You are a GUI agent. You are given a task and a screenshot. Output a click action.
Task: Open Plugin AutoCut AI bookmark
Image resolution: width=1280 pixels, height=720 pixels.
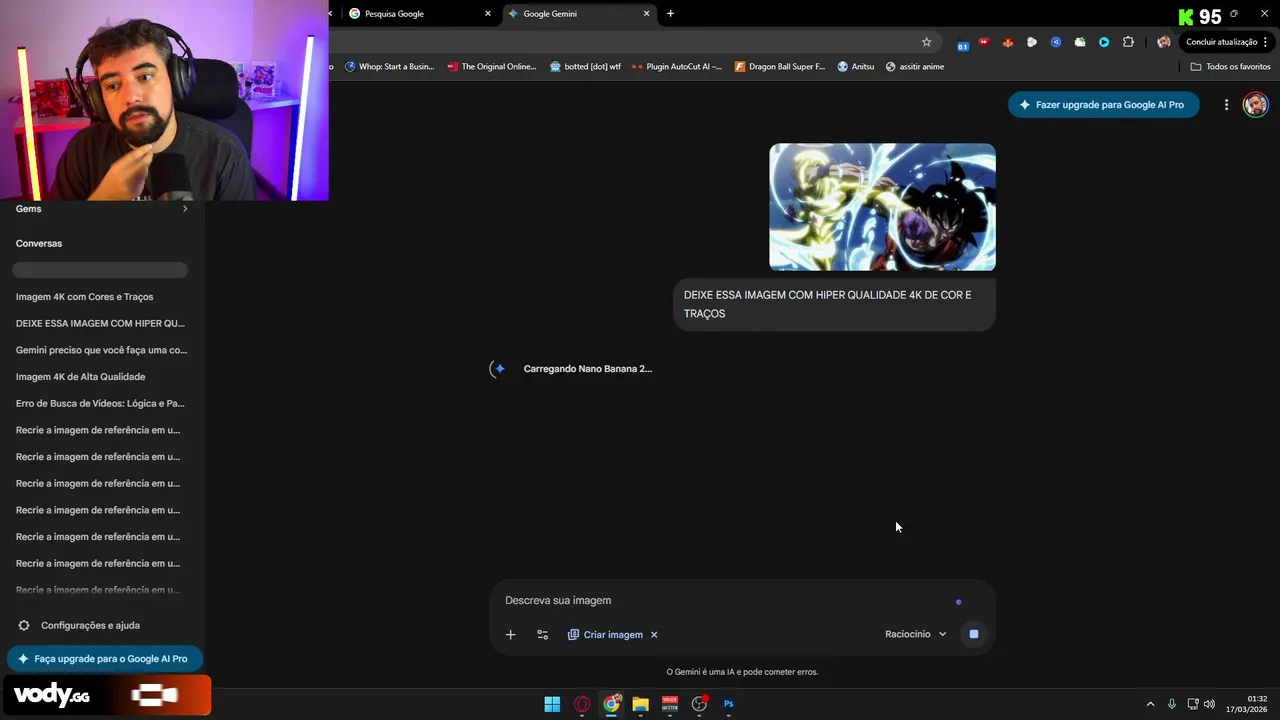pyautogui.click(x=677, y=67)
